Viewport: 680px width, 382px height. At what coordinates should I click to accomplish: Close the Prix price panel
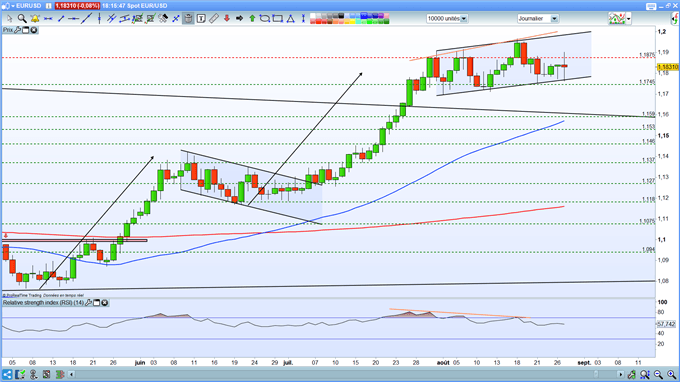[33, 30]
